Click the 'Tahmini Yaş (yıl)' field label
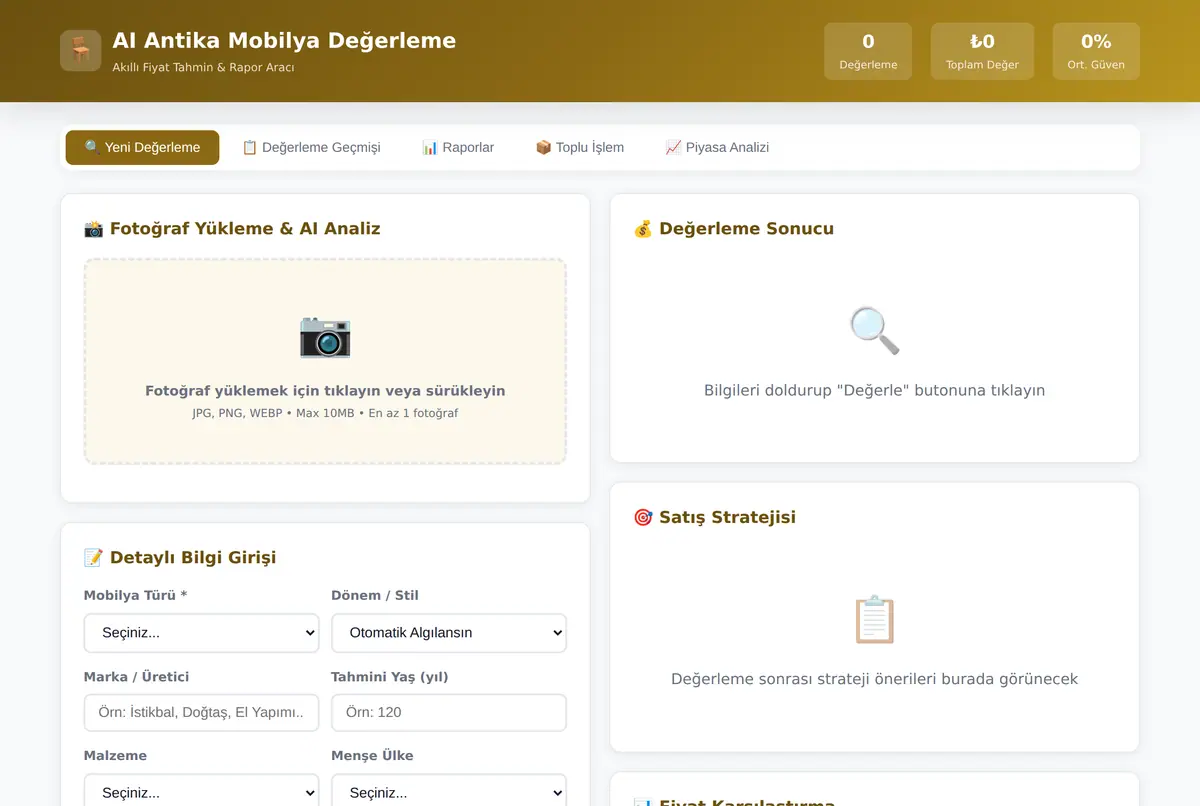Viewport: 1200px width, 806px height. (390, 677)
